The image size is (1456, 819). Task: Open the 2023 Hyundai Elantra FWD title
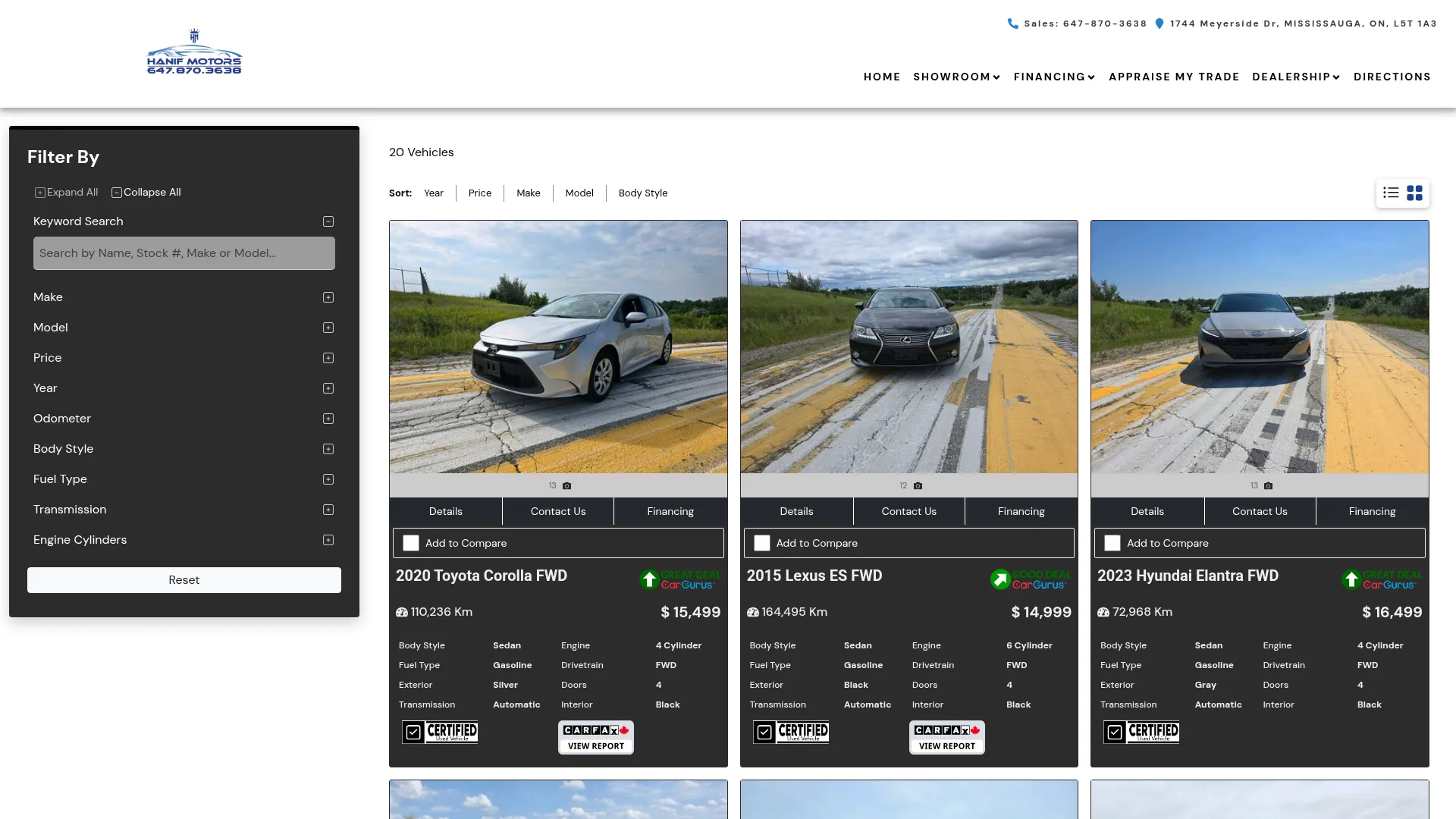coord(1188,576)
